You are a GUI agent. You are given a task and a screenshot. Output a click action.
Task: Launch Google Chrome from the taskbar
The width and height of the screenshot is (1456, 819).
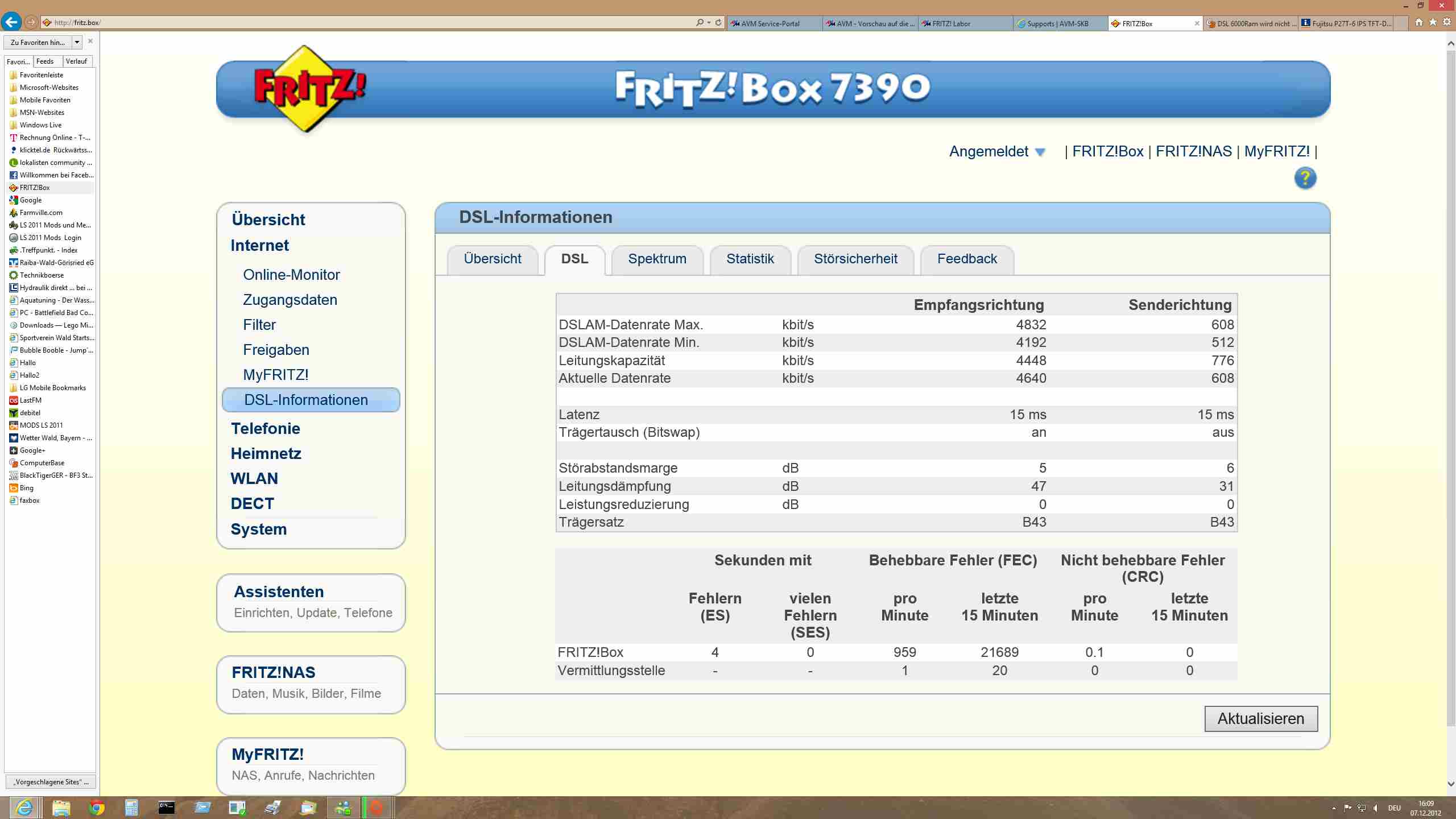(x=96, y=808)
